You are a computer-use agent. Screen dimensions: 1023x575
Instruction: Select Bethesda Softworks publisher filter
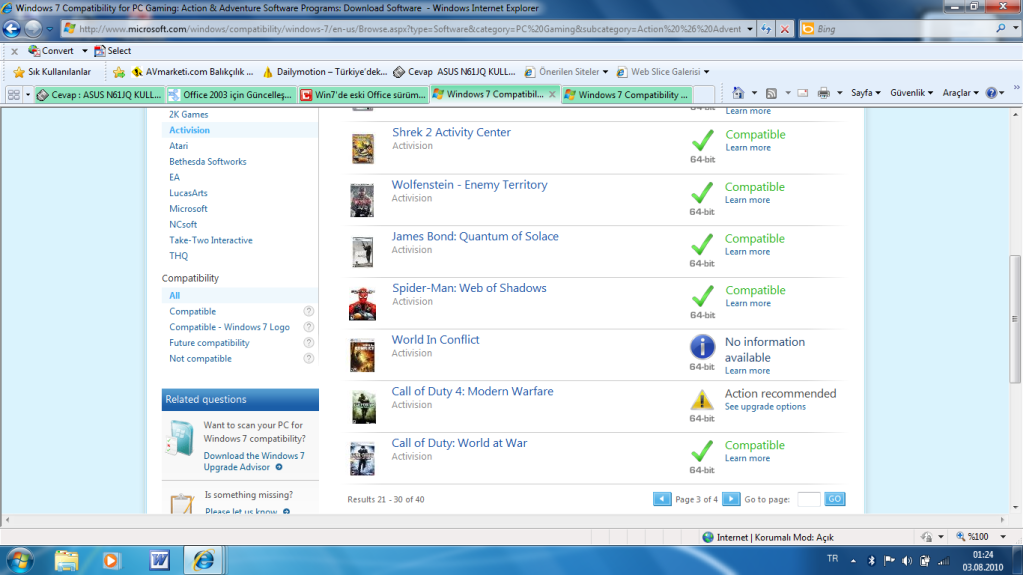(207, 162)
